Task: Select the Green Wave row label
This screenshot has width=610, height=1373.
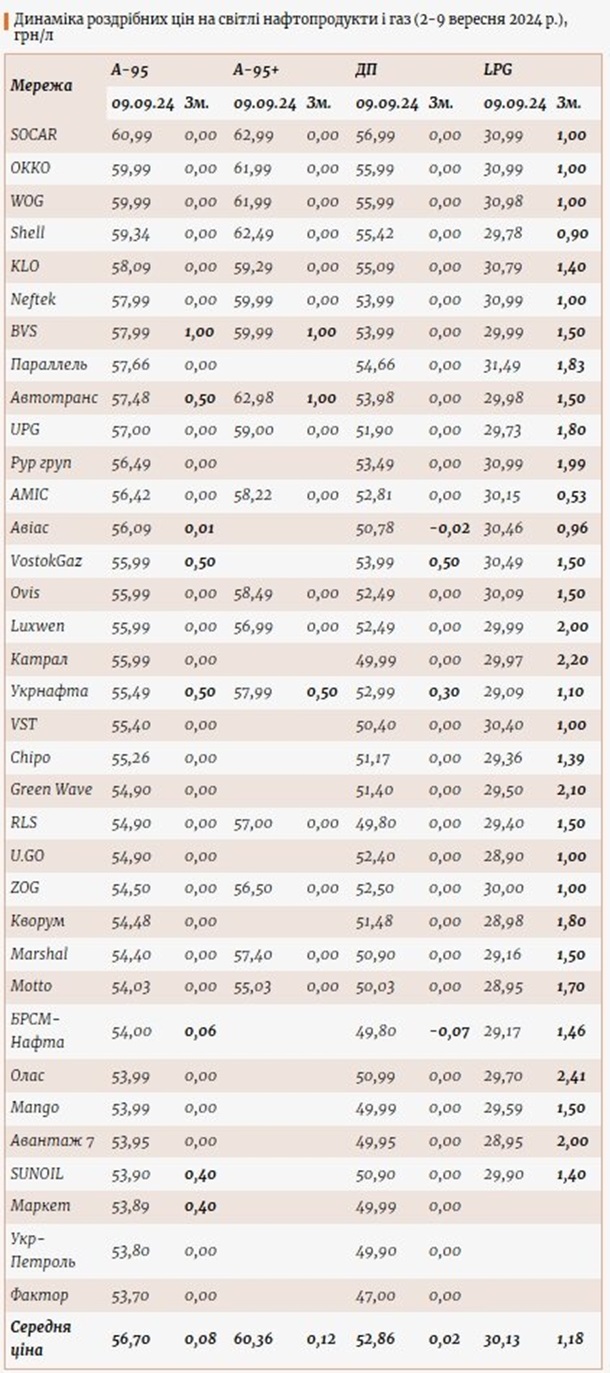Action: 51,789
